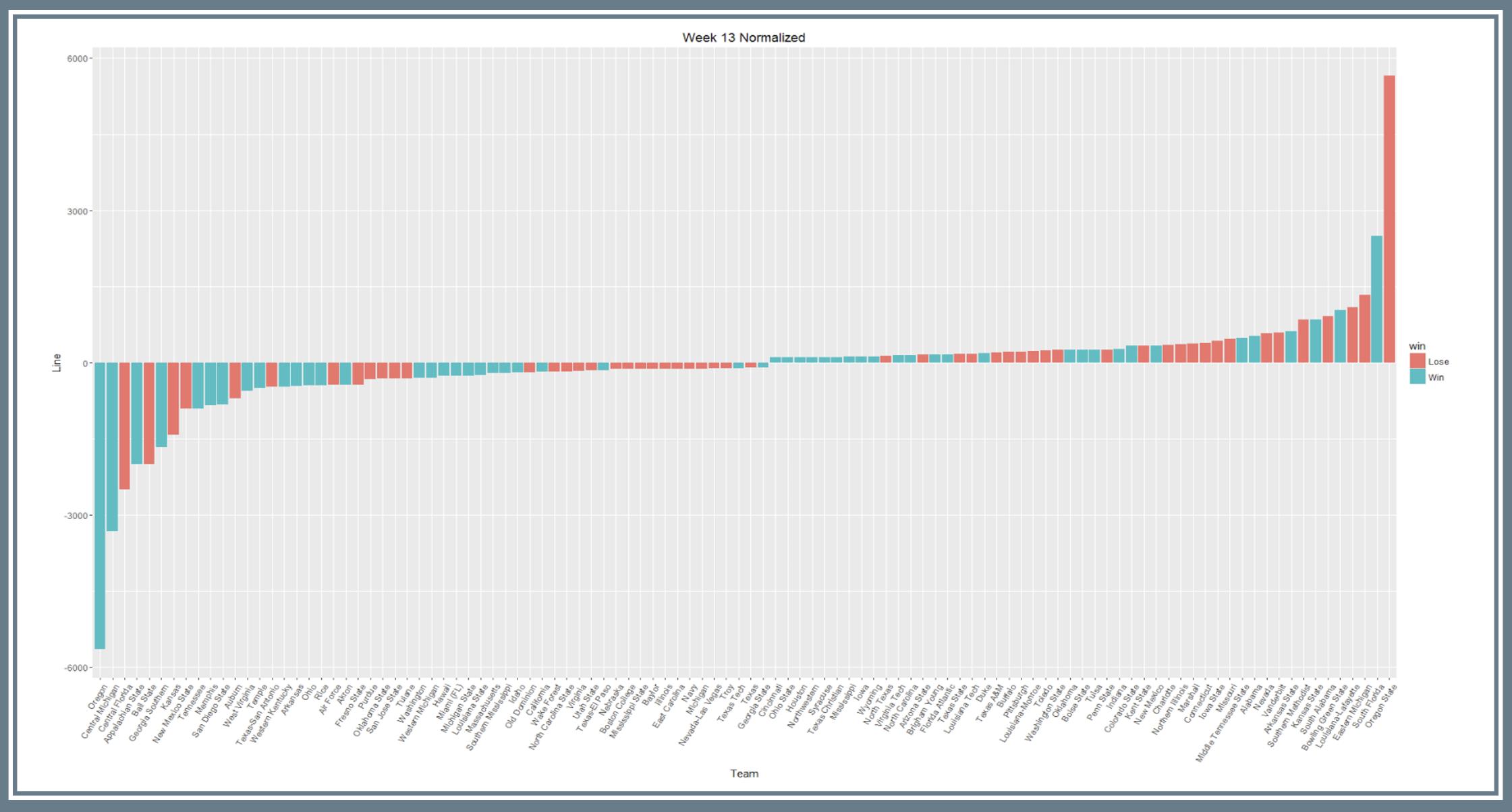This screenshot has height=812, width=1512.
Task: Select the leftmost teal Oregon bar
Action: [100, 506]
